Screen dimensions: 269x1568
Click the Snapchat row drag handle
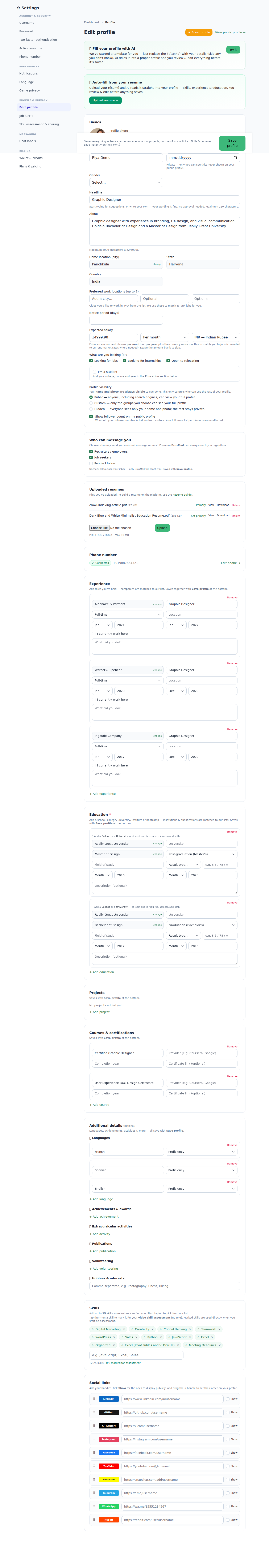point(94,1479)
